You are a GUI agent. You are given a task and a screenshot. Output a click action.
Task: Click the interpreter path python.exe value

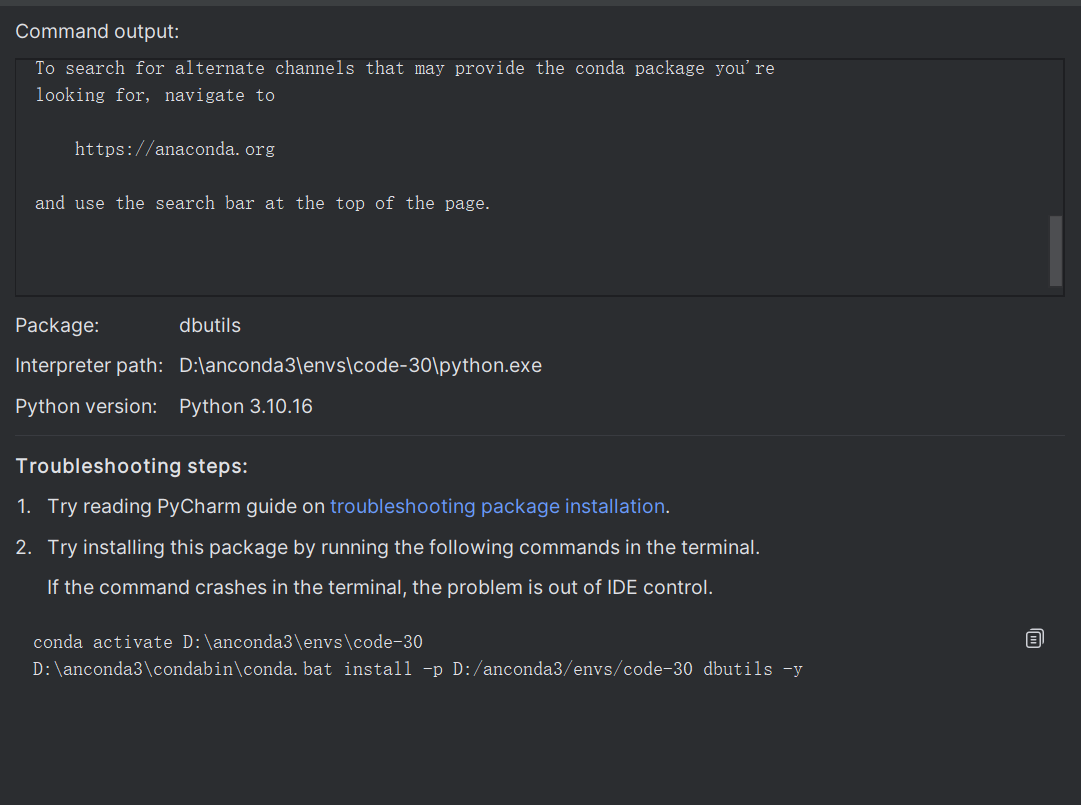(360, 366)
